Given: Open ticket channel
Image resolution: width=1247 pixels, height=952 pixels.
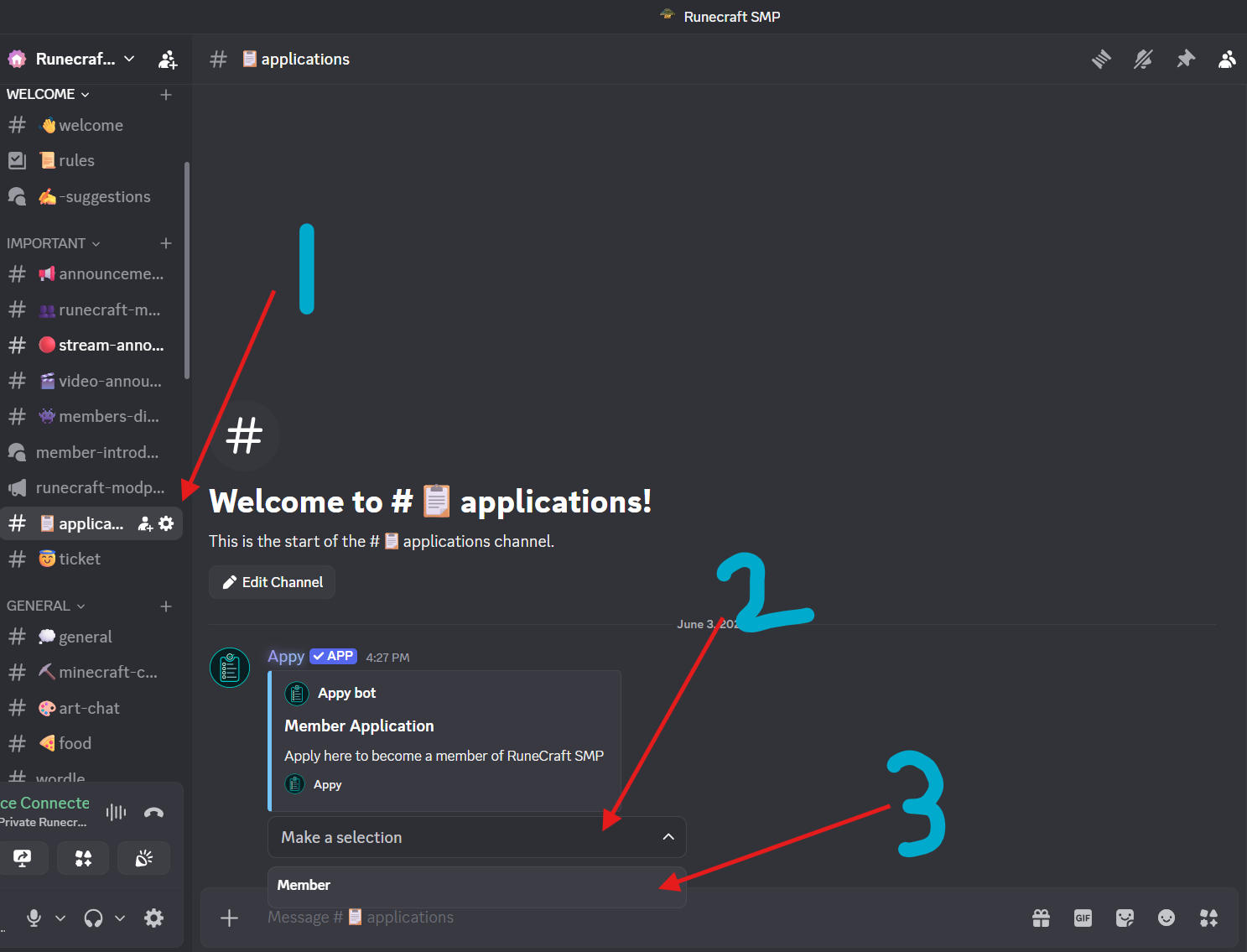Looking at the screenshot, I should 91,559.
